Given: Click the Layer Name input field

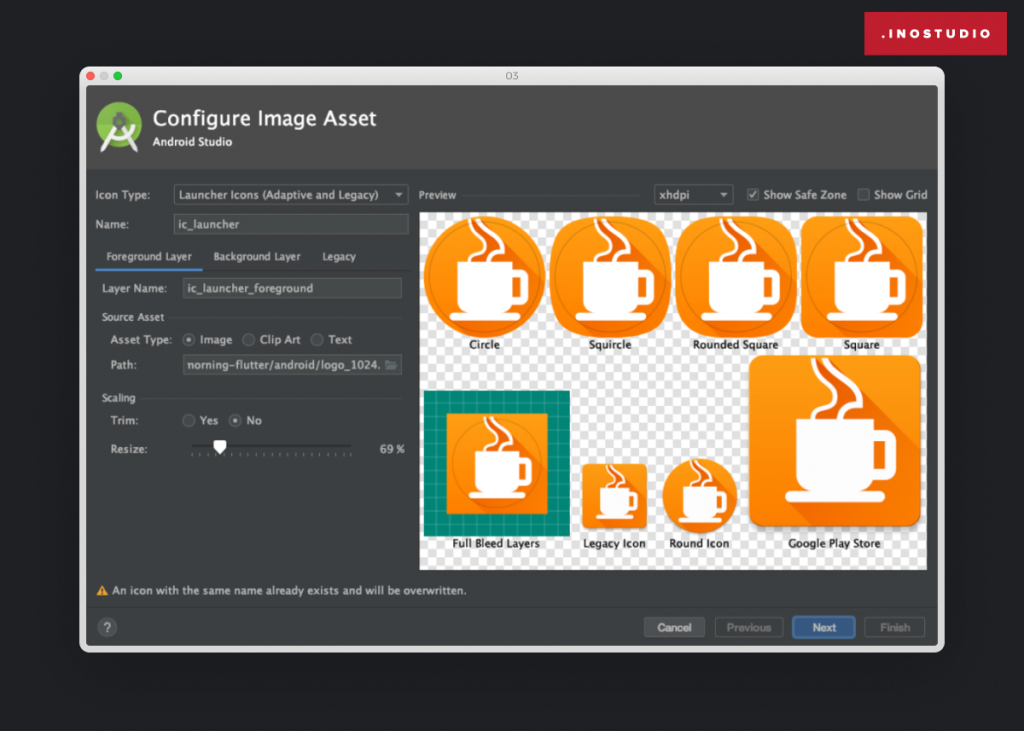Looking at the screenshot, I should click(292, 288).
